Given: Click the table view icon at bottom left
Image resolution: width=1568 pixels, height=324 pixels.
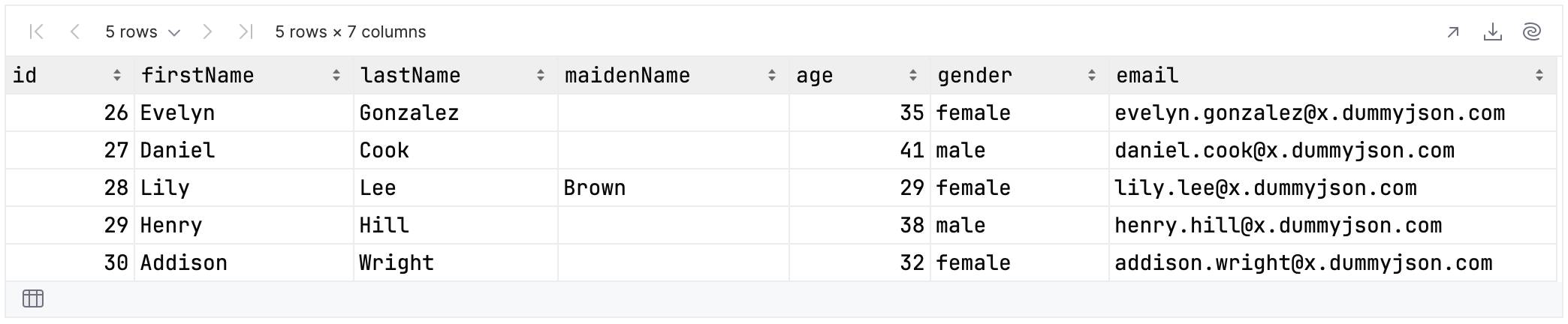Looking at the screenshot, I should [33, 298].
